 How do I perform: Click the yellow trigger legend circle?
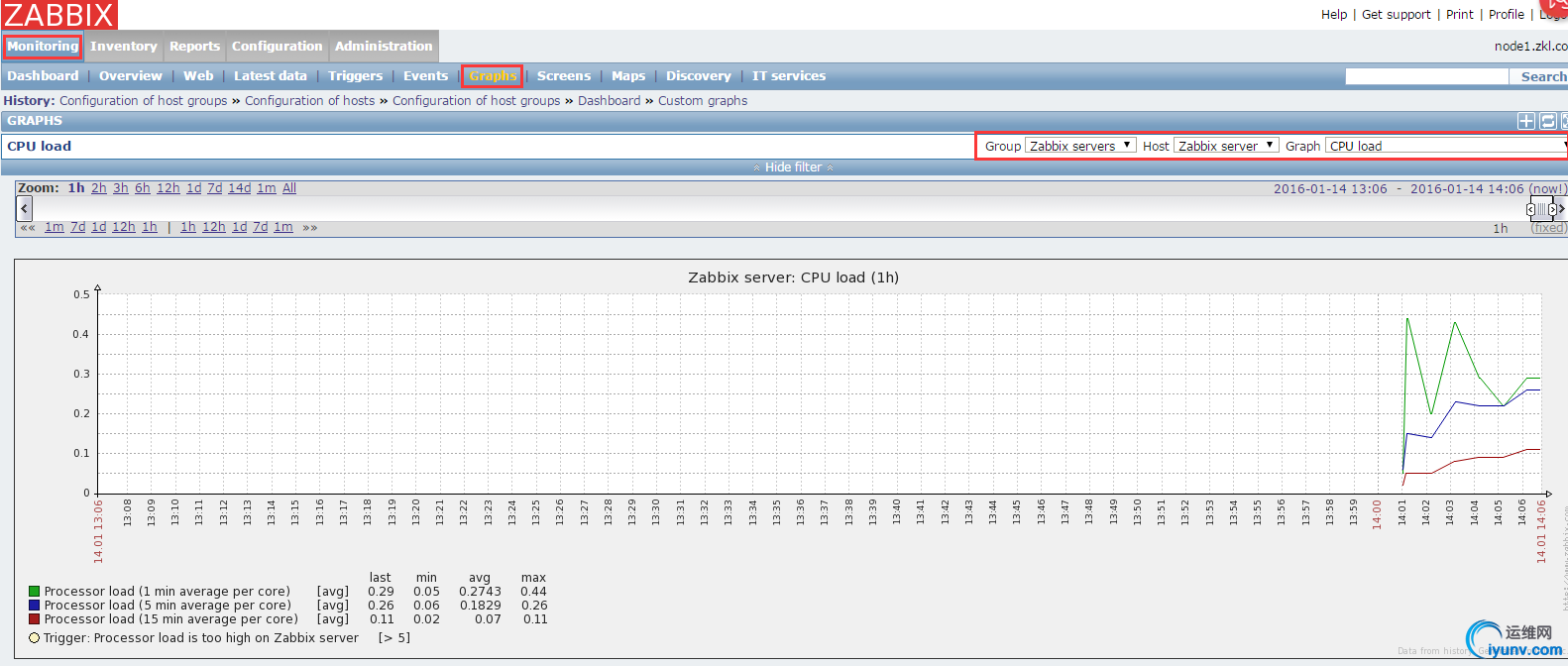coord(35,638)
